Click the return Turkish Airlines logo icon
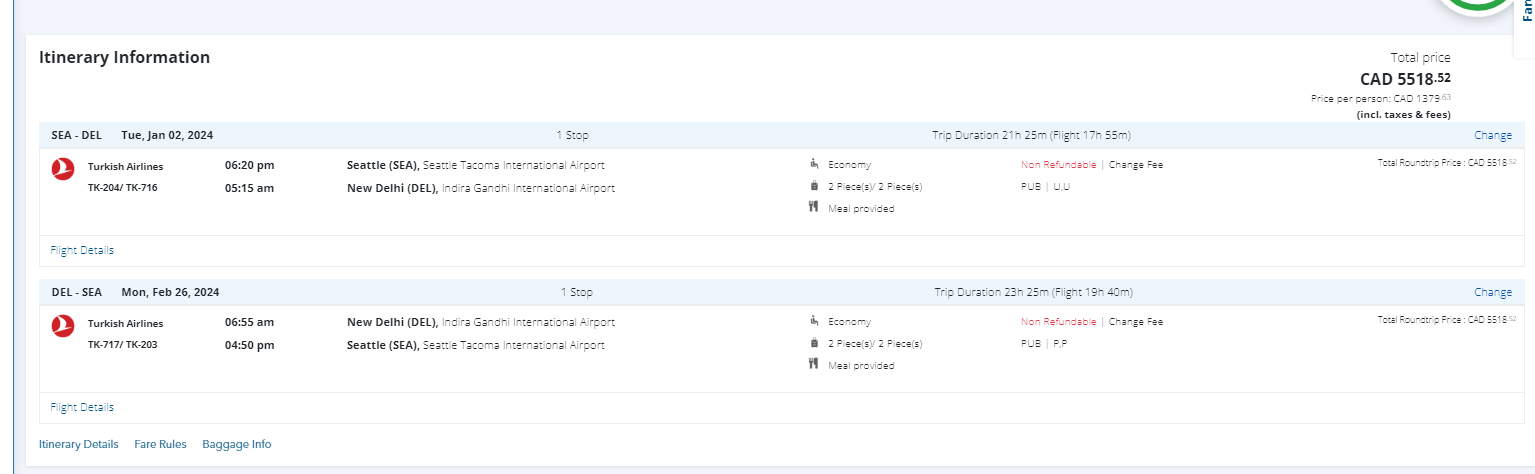Screen dimensions: 1535x474 [63, 326]
